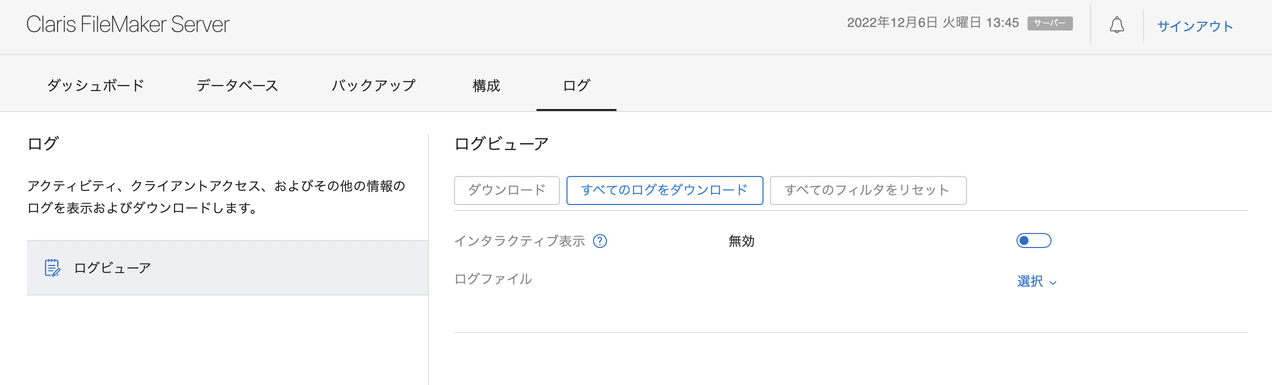Open the notifications bell icon
The image size is (1272, 385).
tap(1117, 26)
